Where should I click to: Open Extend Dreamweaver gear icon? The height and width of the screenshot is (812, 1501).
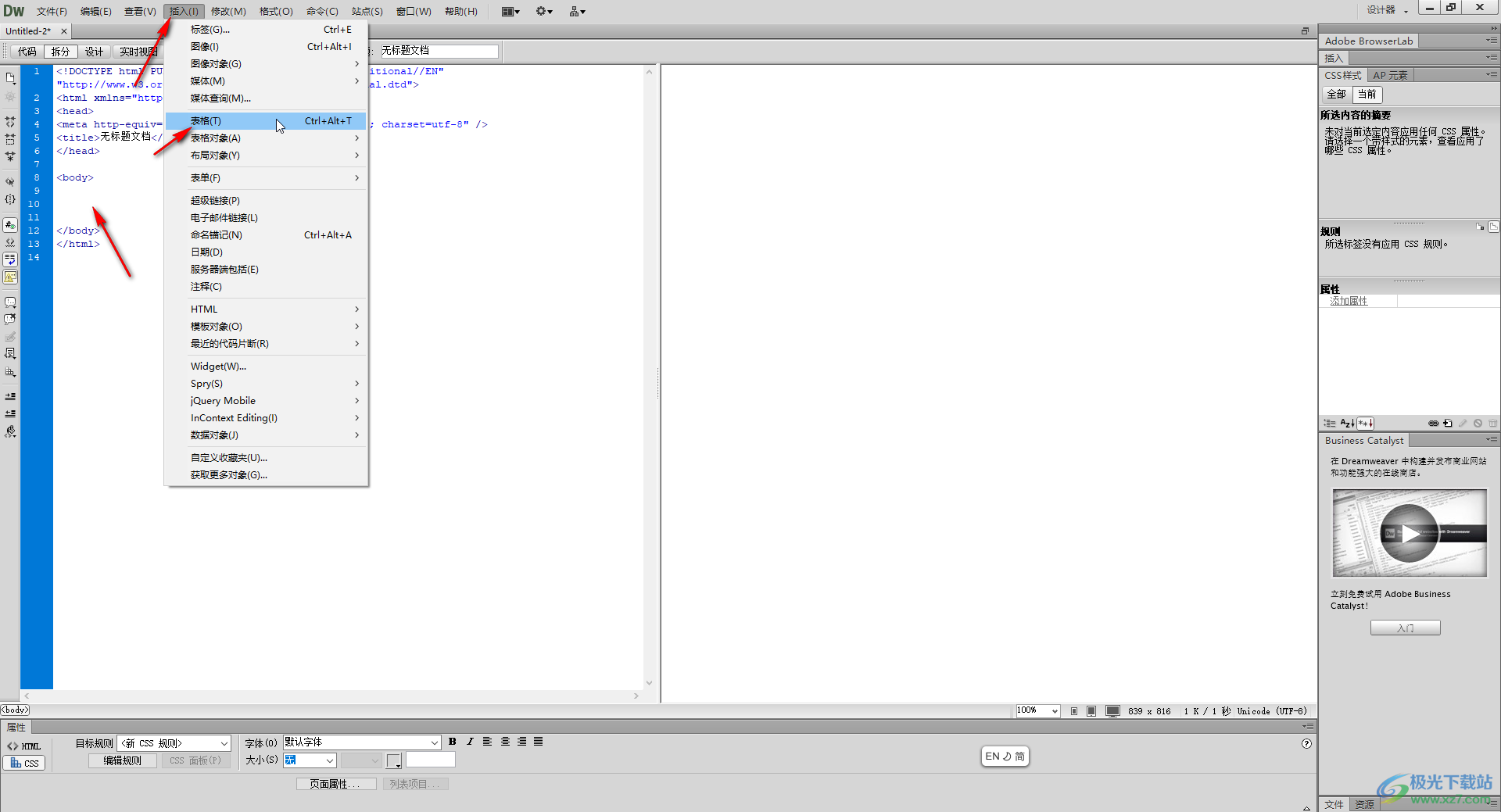[544, 11]
